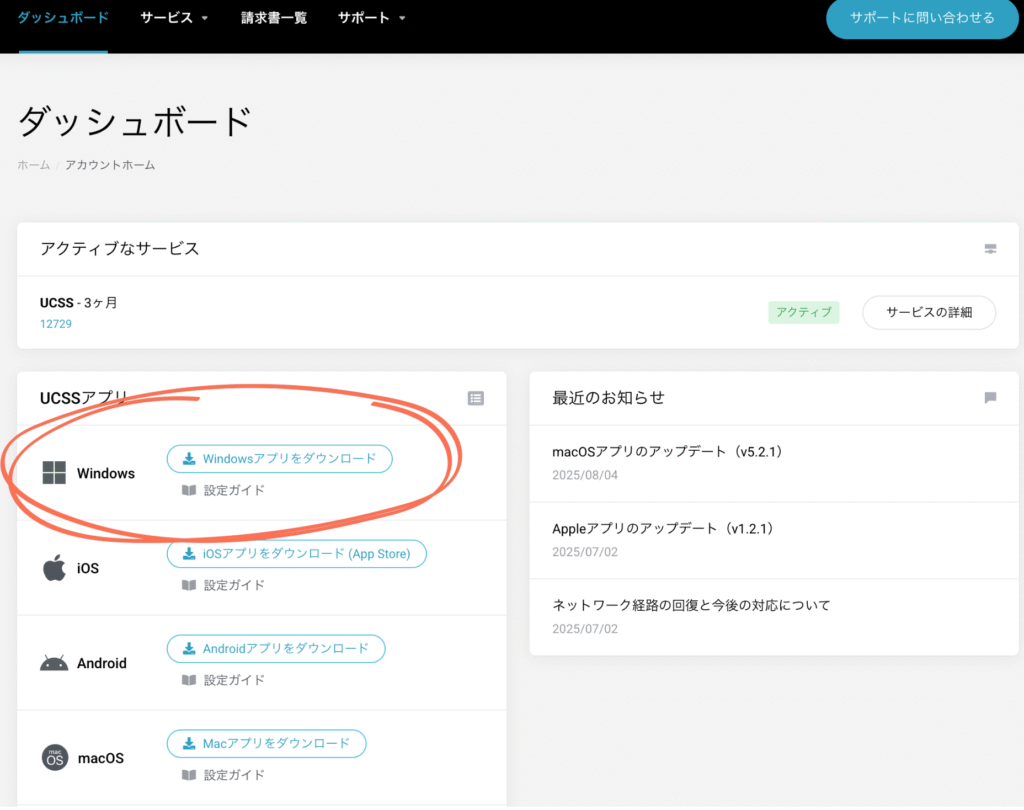The height and width of the screenshot is (810, 1024).
Task: Open ネットワーク経路の回復と今後の対応について notice
Action: pyautogui.click(x=691, y=606)
